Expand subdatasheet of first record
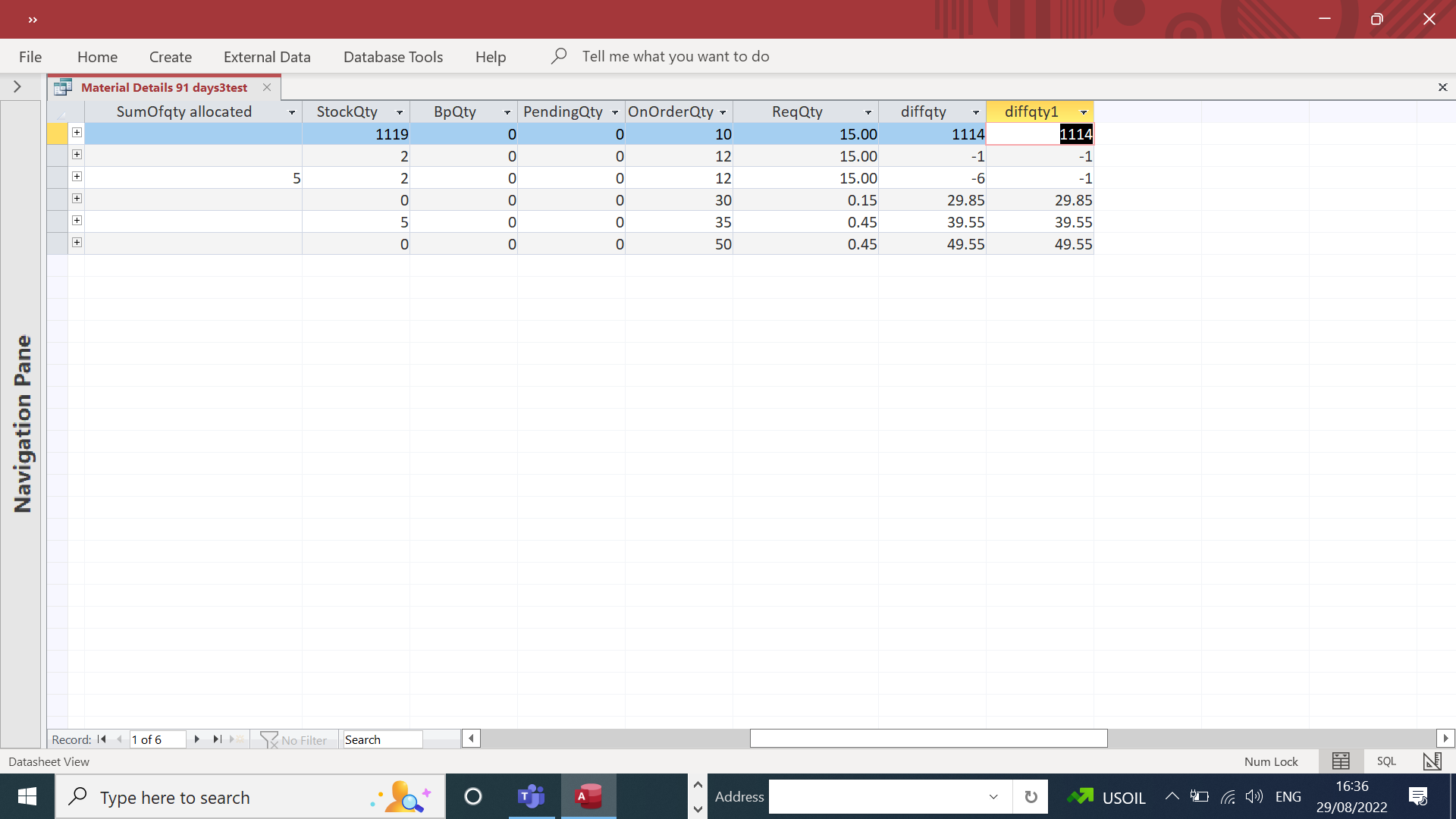 tap(77, 133)
